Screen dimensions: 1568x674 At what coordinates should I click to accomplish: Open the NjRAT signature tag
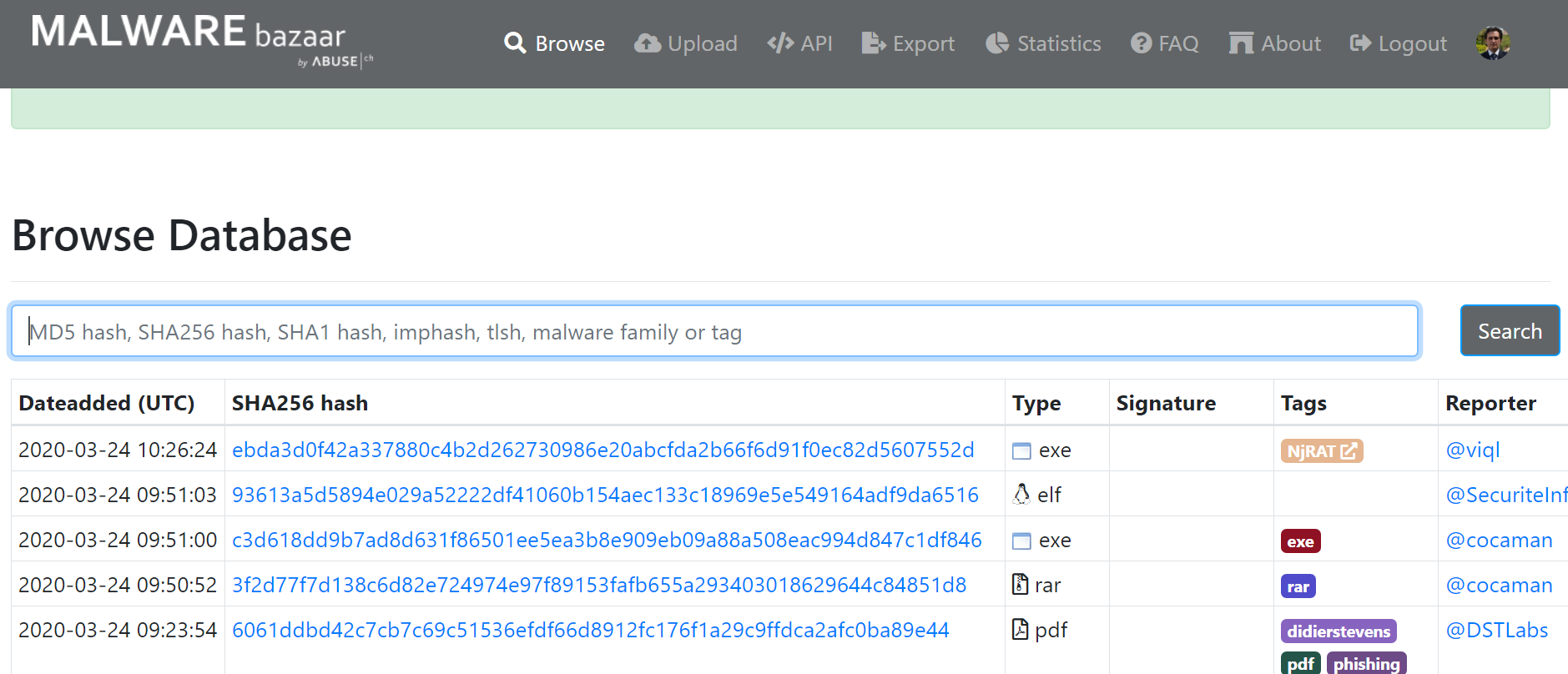click(x=1321, y=451)
